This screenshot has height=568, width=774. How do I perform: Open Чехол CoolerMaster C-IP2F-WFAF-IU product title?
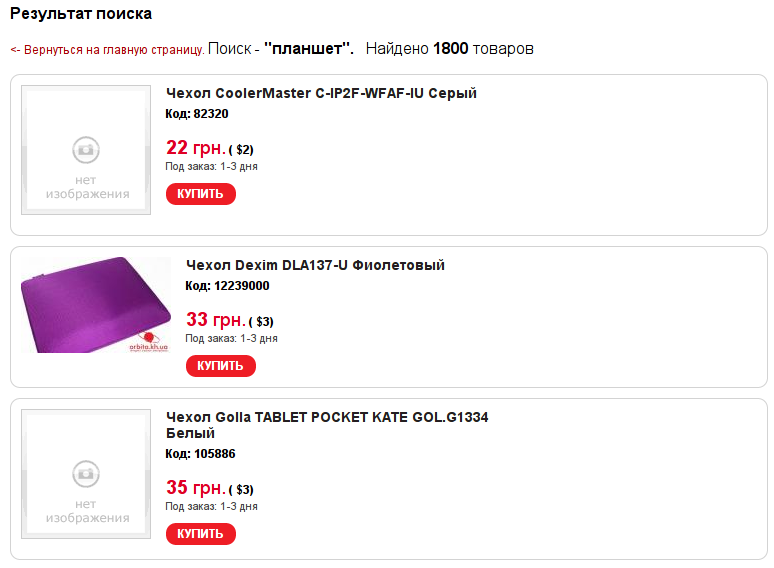click(x=321, y=93)
